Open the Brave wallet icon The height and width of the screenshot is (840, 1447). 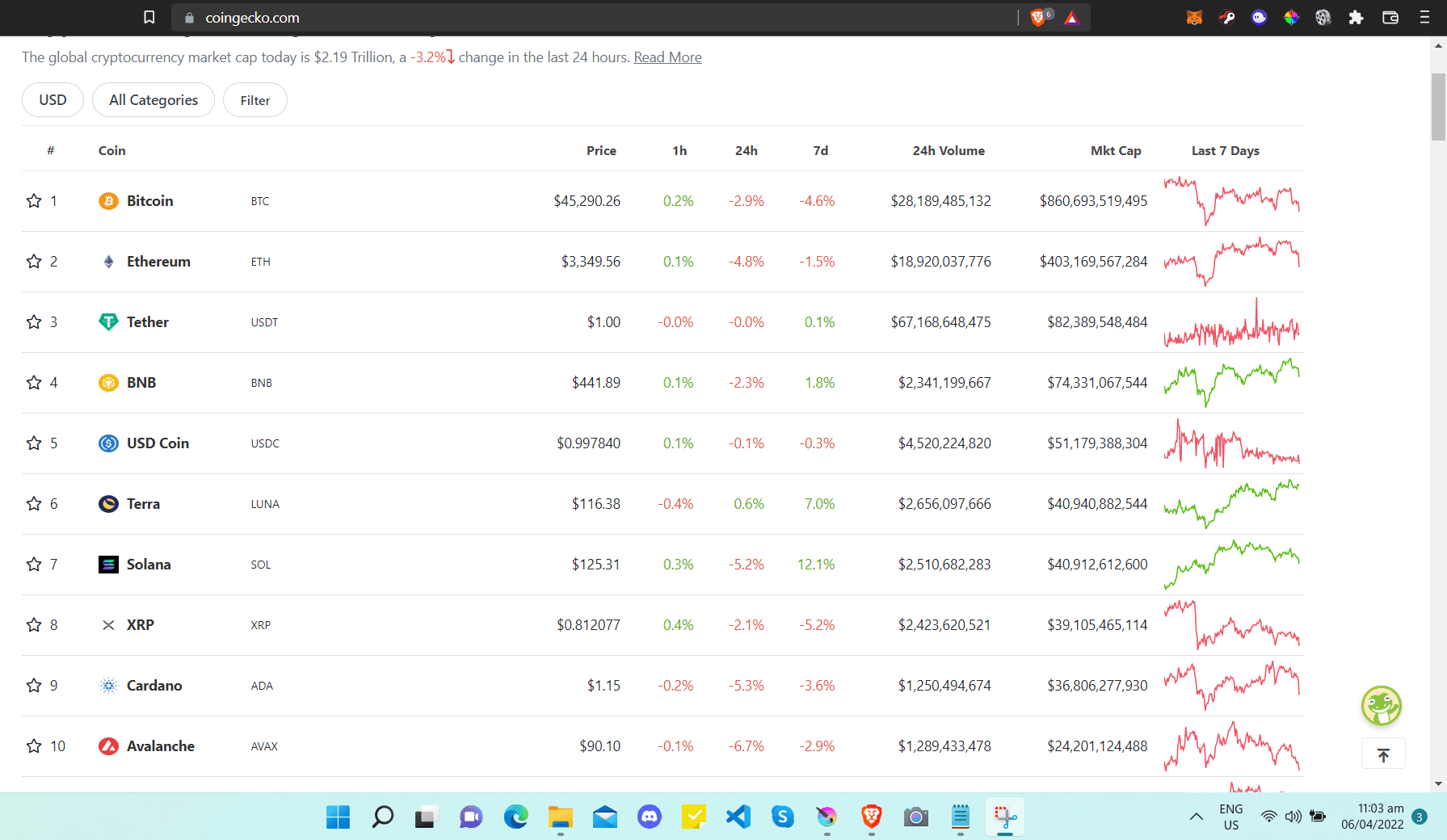click(x=1390, y=18)
